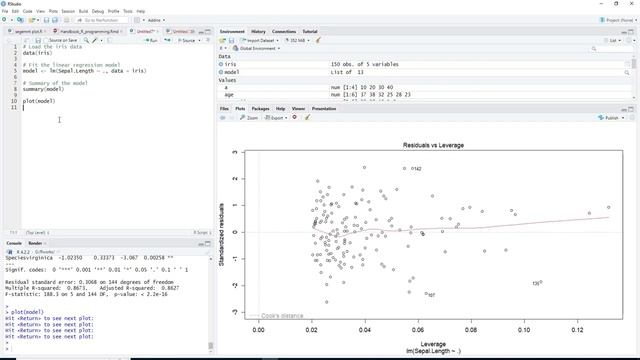The height and width of the screenshot is (360, 640).
Task: Open the Export dropdown in Plots pane
Action: click(x=276, y=118)
